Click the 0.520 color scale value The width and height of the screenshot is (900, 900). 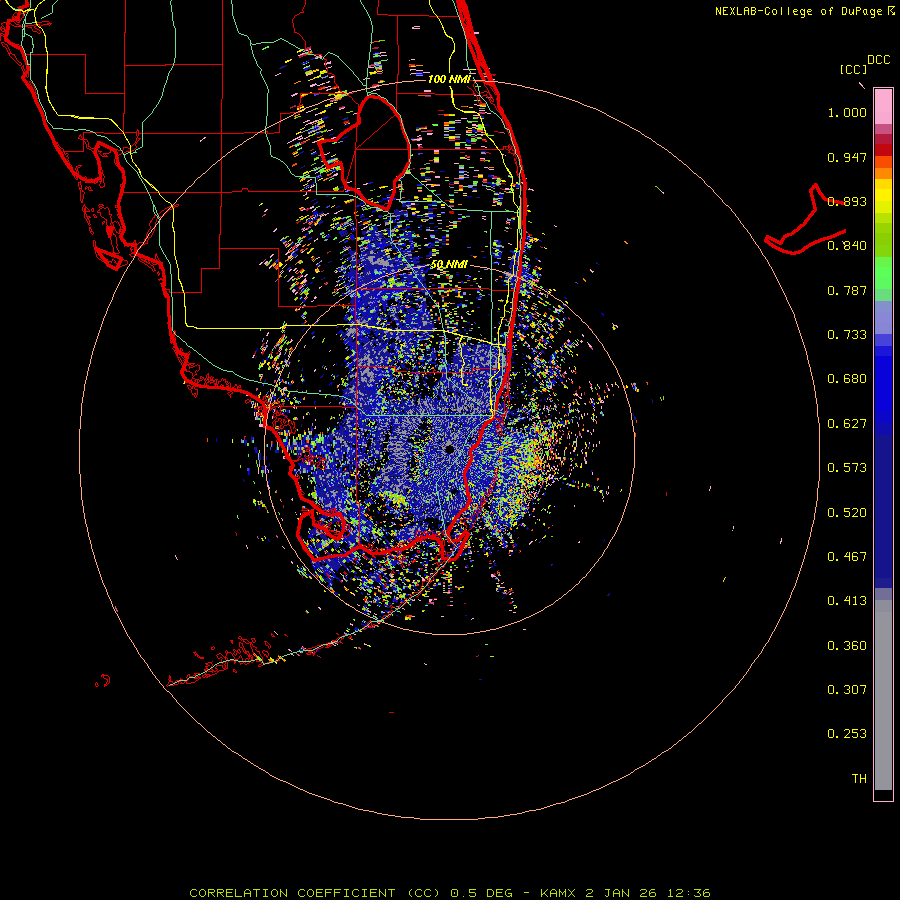[x=847, y=513]
